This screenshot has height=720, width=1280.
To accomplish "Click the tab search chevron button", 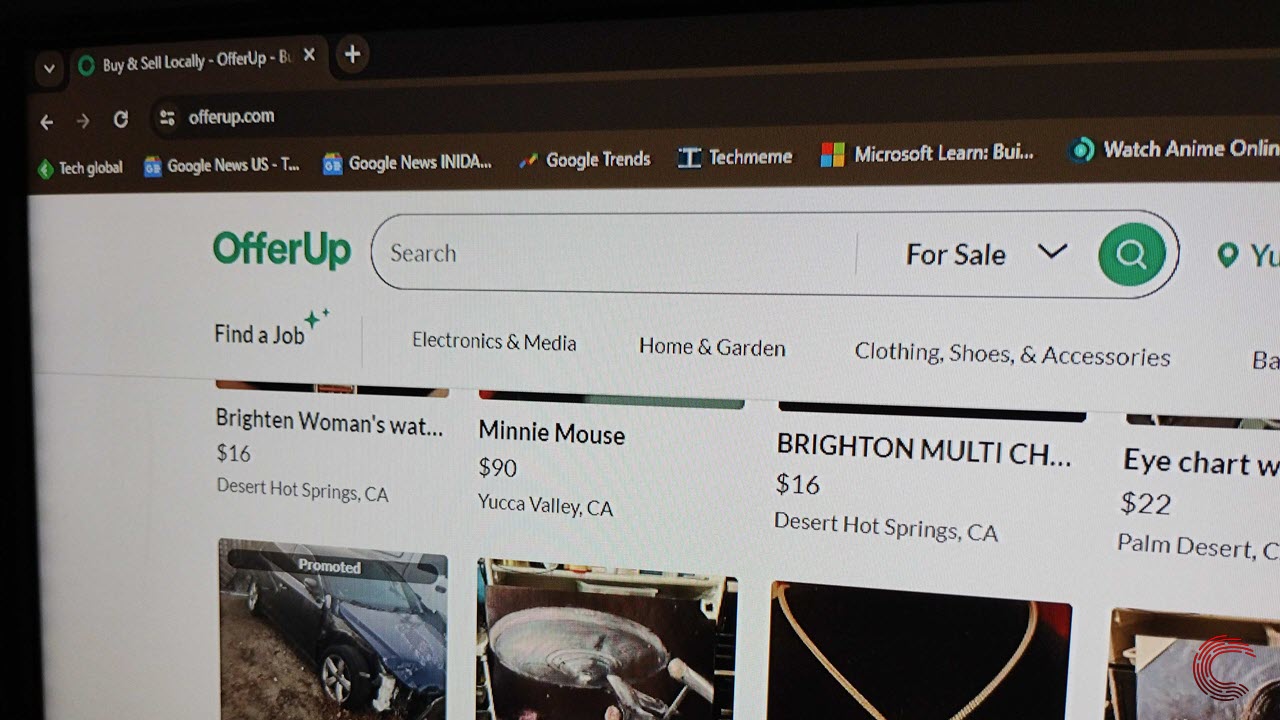I will [48, 69].
